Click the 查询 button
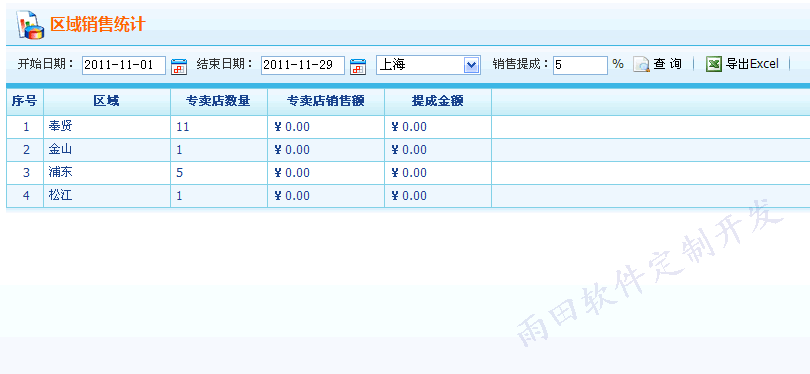810x374 pixels. tap(658, 65)
